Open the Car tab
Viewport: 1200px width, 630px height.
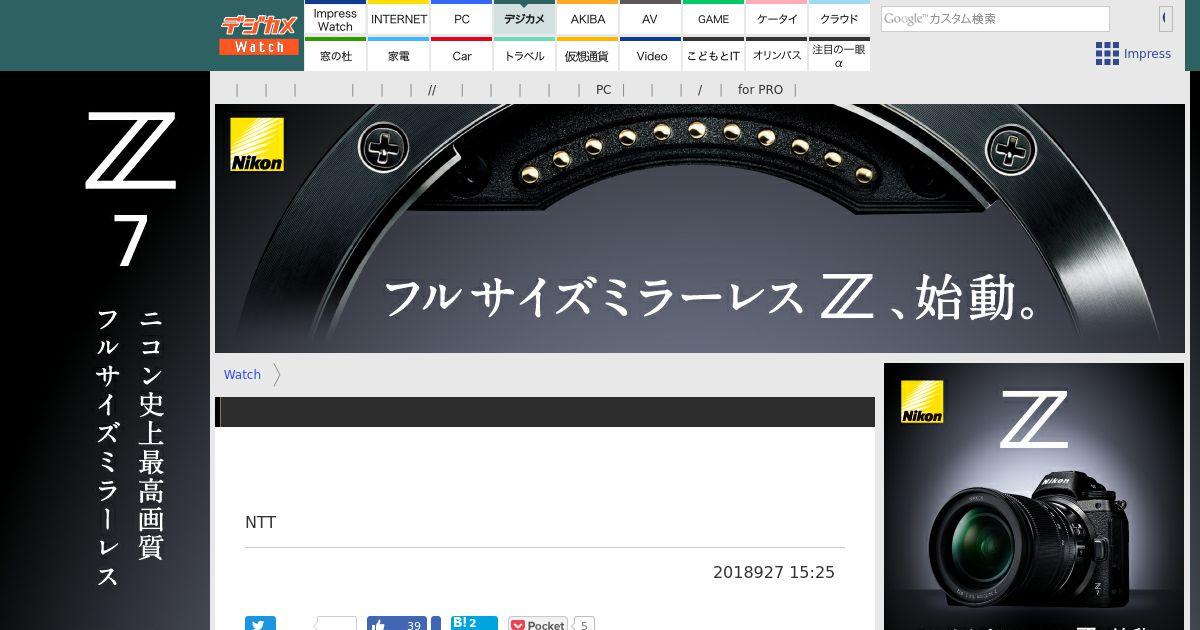coord(462,55)
